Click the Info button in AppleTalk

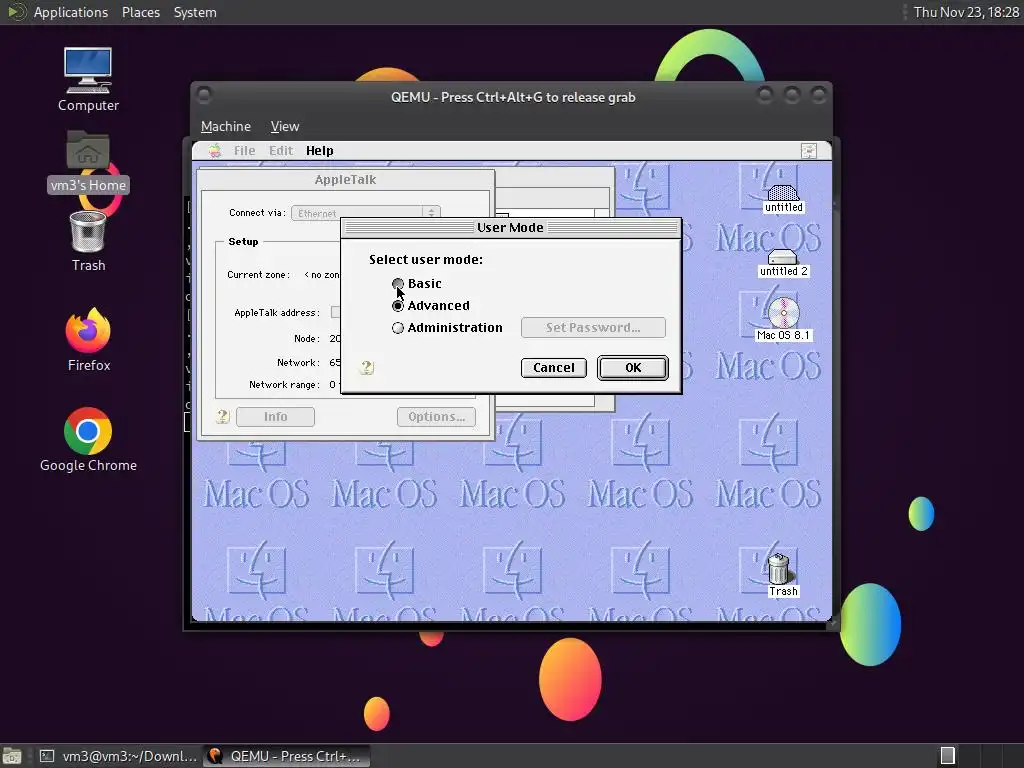(x=275, y=417)
